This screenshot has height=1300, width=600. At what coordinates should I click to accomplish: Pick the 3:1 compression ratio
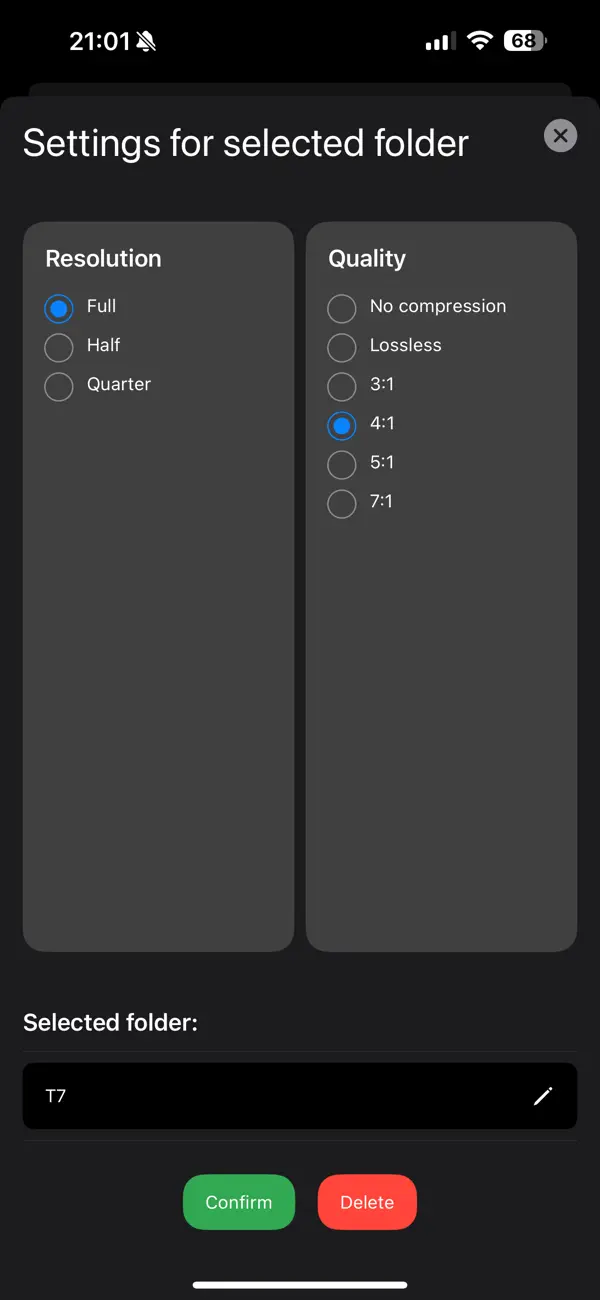341,386
